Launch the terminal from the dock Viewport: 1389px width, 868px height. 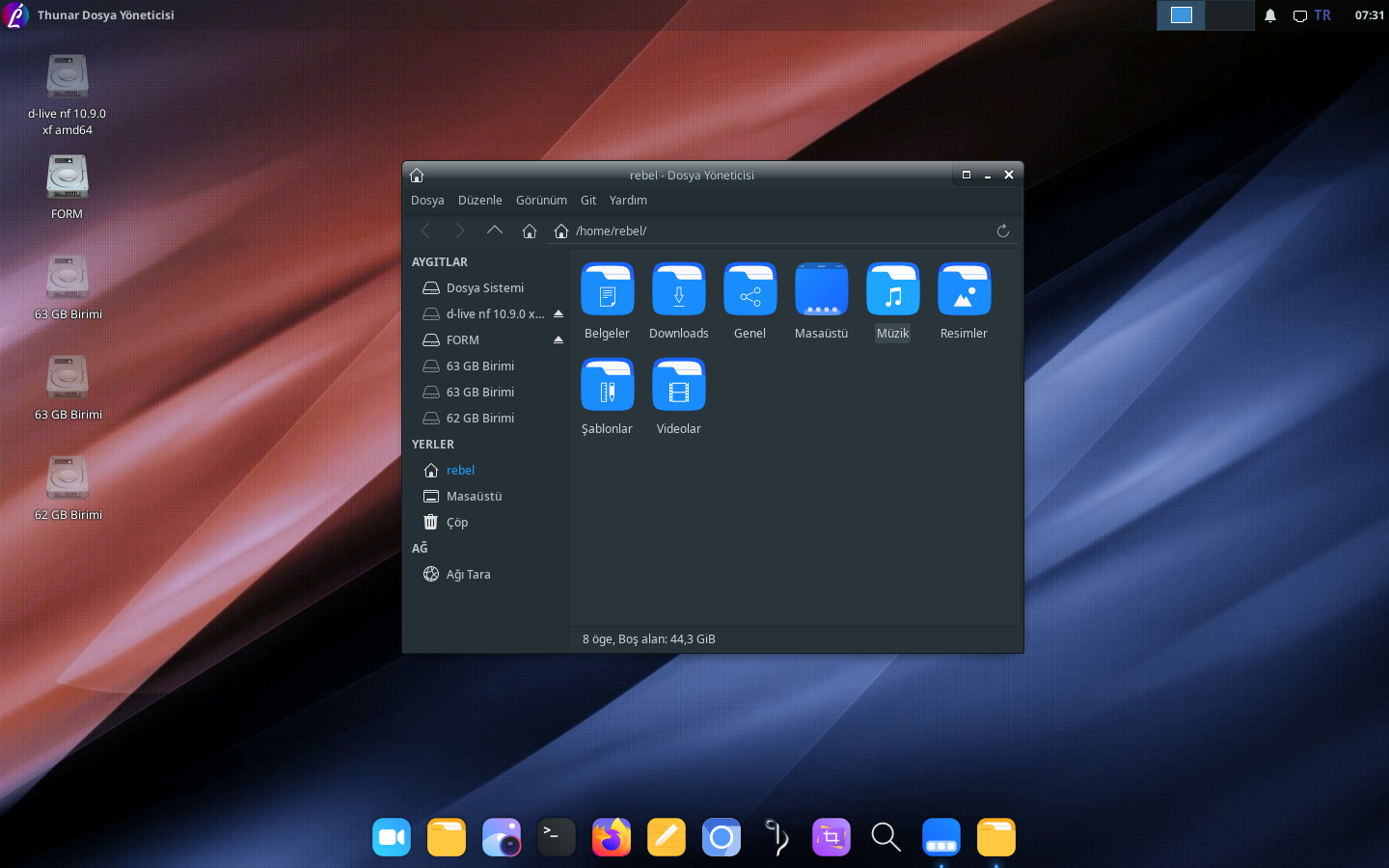point(557,837)
